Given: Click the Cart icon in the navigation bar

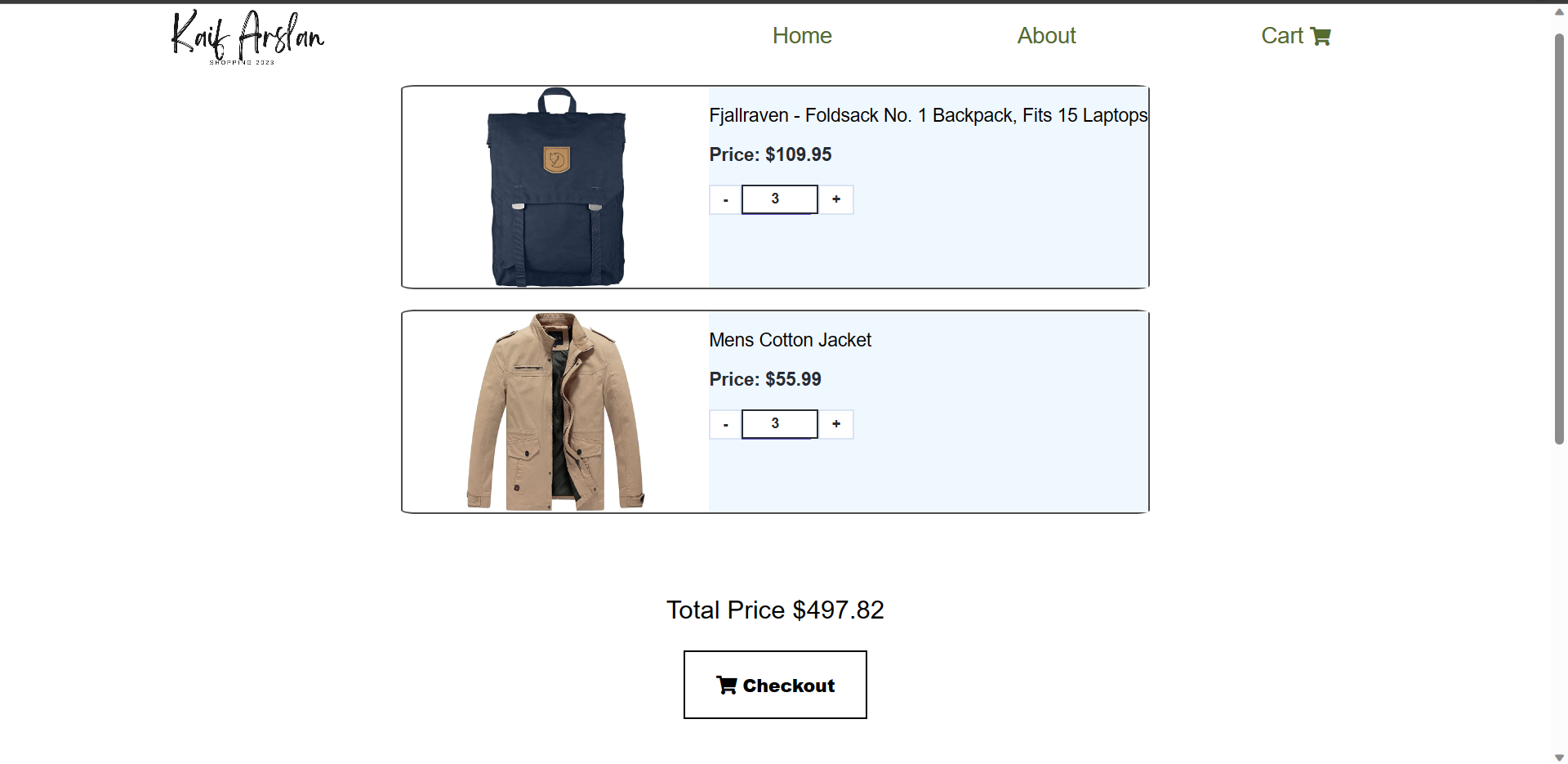Looking at the screenshot, I should [x=1321, y=35].
